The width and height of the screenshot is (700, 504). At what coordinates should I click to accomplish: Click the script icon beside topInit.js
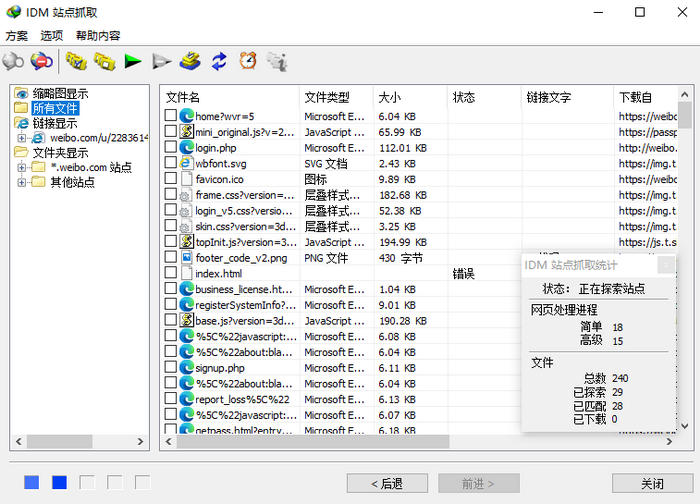pos(186,242)
